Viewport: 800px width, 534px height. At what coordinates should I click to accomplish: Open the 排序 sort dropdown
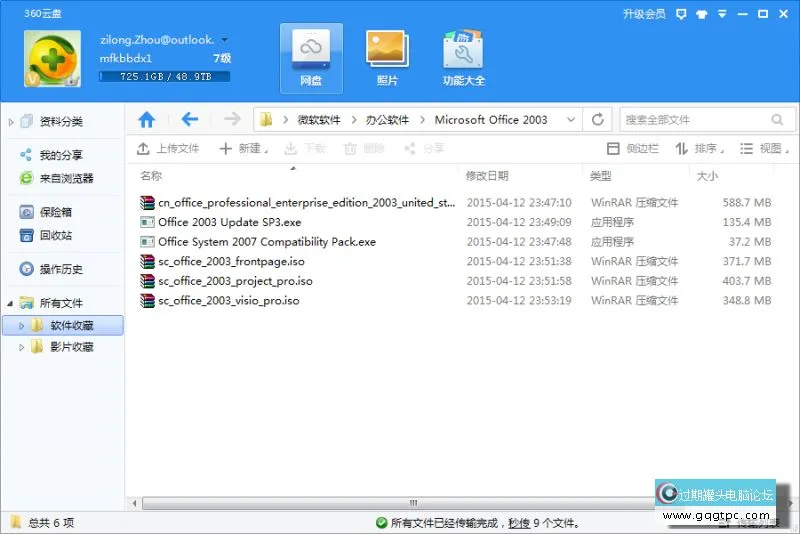pyautogui.click(x=699, y=148)
